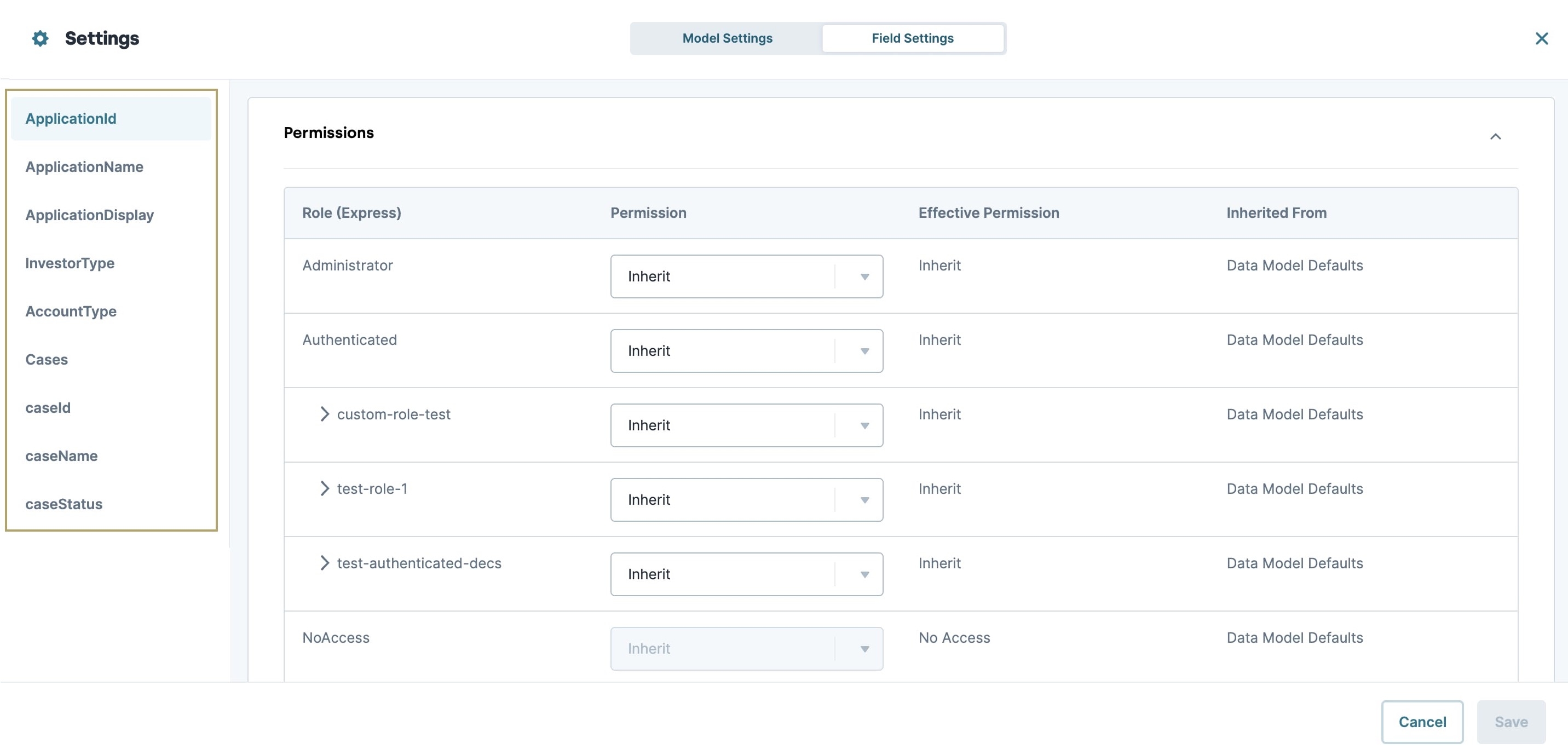Open custom-role-test permission dropdown
The image size is (1568, 755).
746,425
